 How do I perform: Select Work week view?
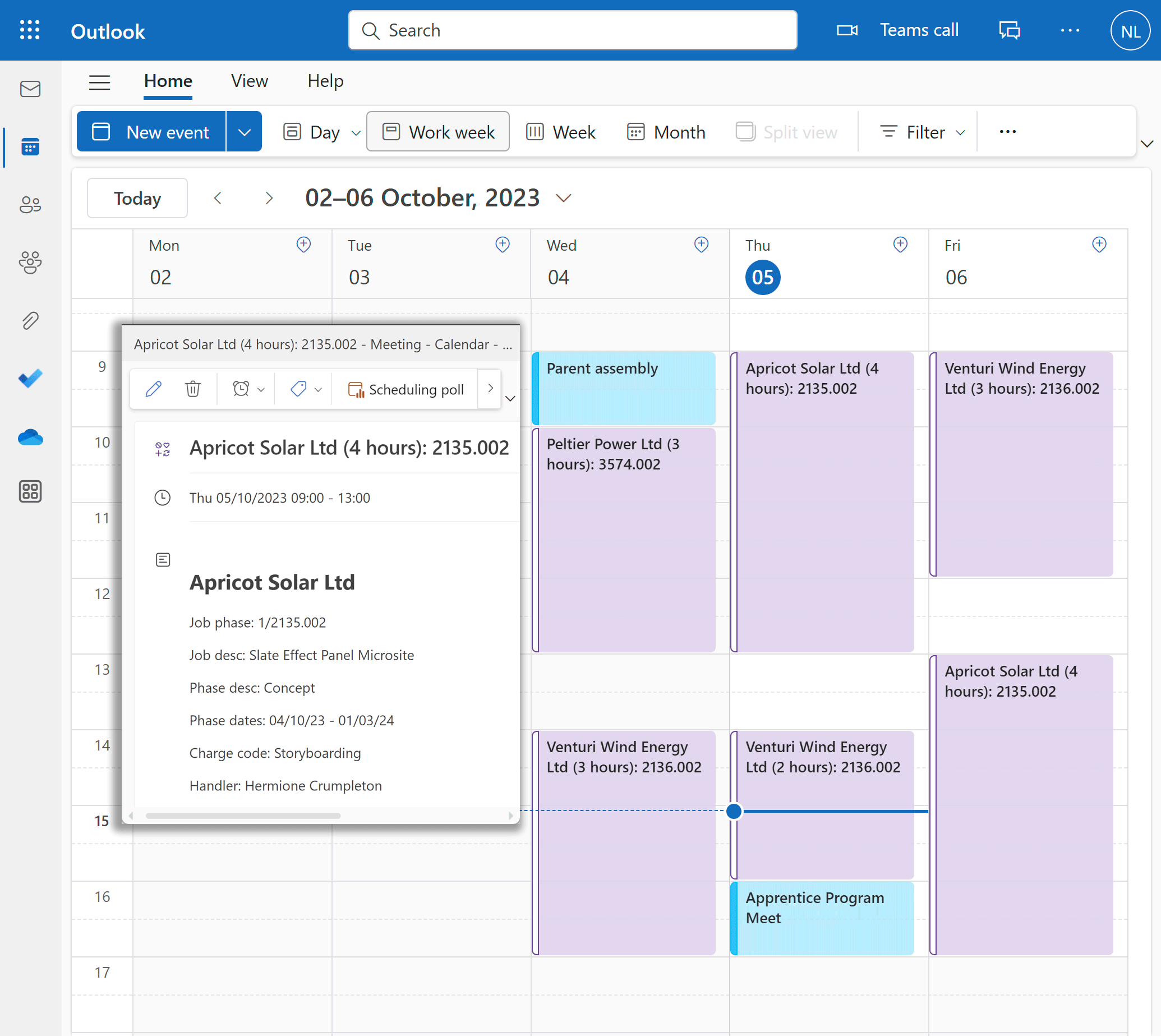click(437, 132)
